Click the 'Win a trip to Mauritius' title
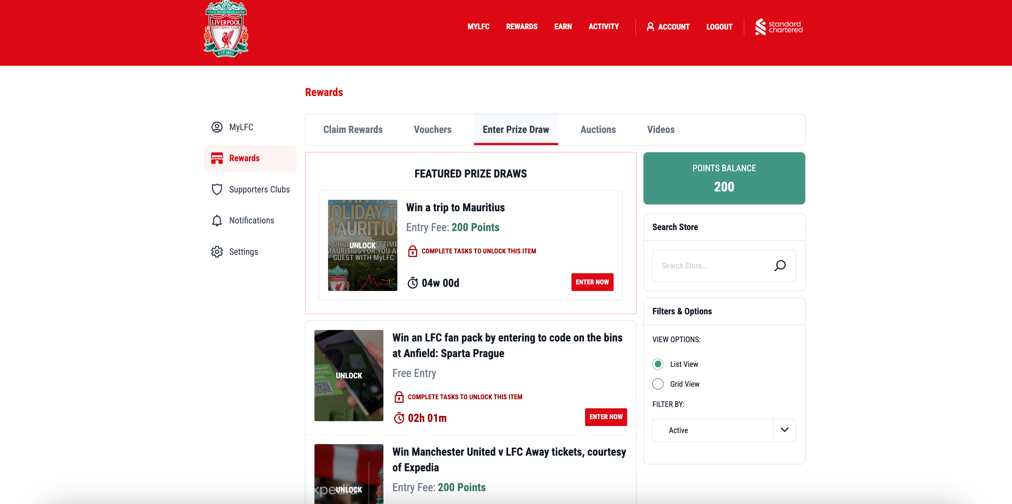1012x504 pixels. pyautogui.click(x=455, y=208)
